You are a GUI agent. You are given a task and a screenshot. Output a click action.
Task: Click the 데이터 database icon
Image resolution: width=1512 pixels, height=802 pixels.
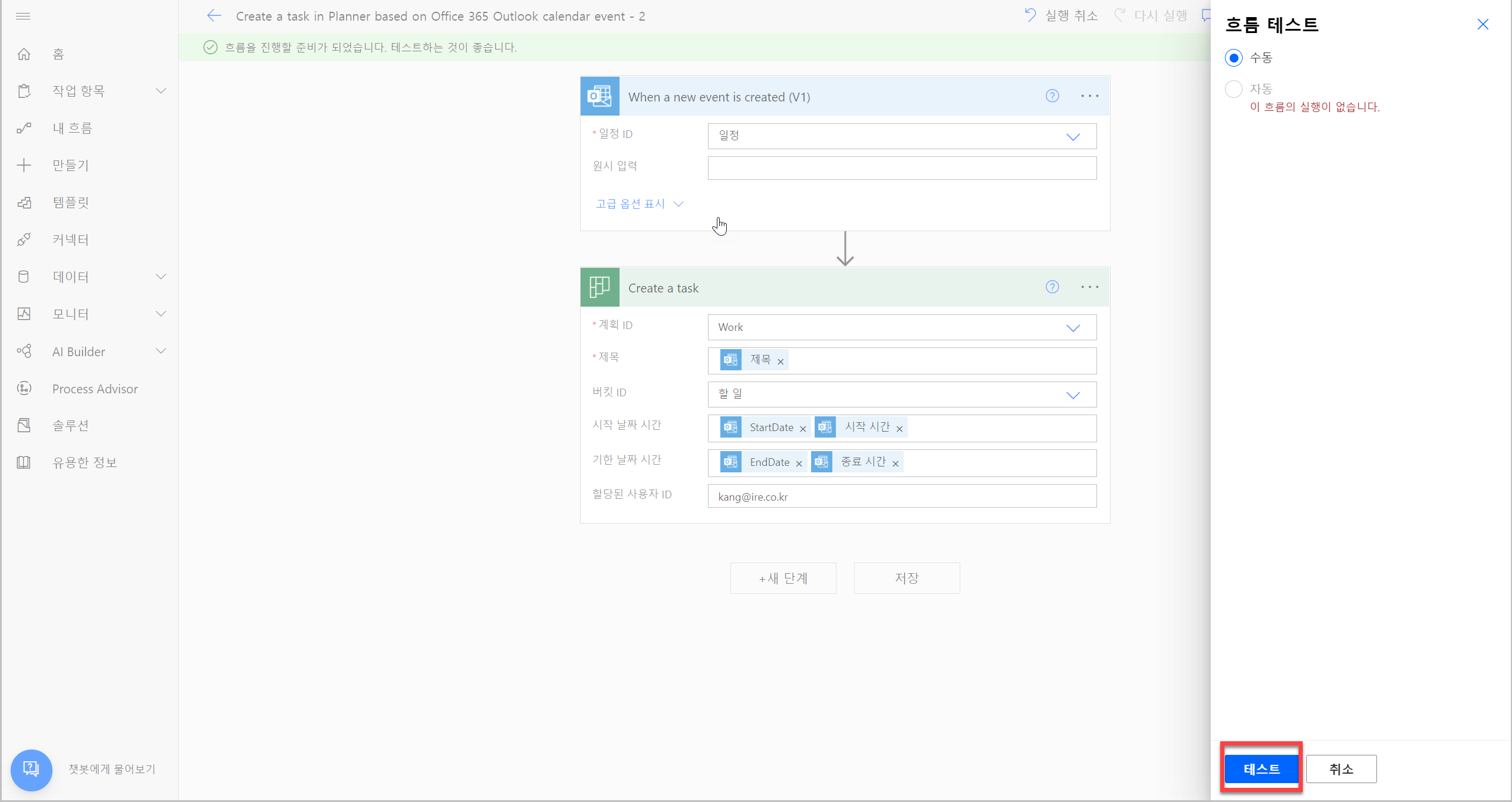click(24, 277)
